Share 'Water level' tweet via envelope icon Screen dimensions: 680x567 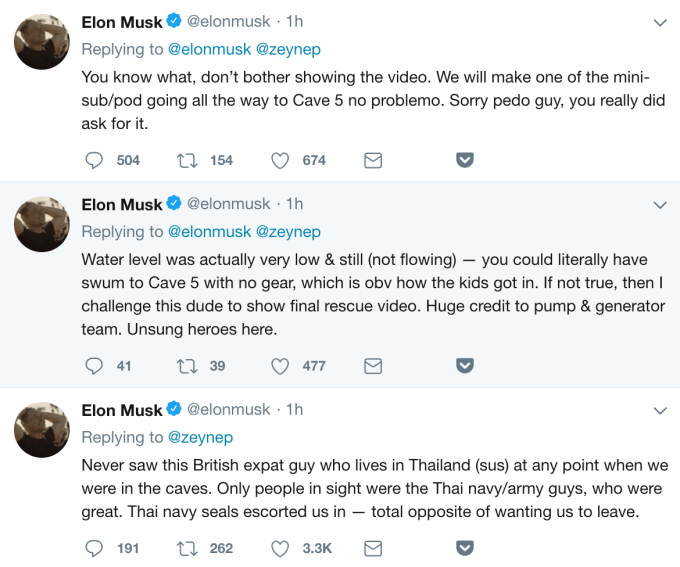[373, 365]
